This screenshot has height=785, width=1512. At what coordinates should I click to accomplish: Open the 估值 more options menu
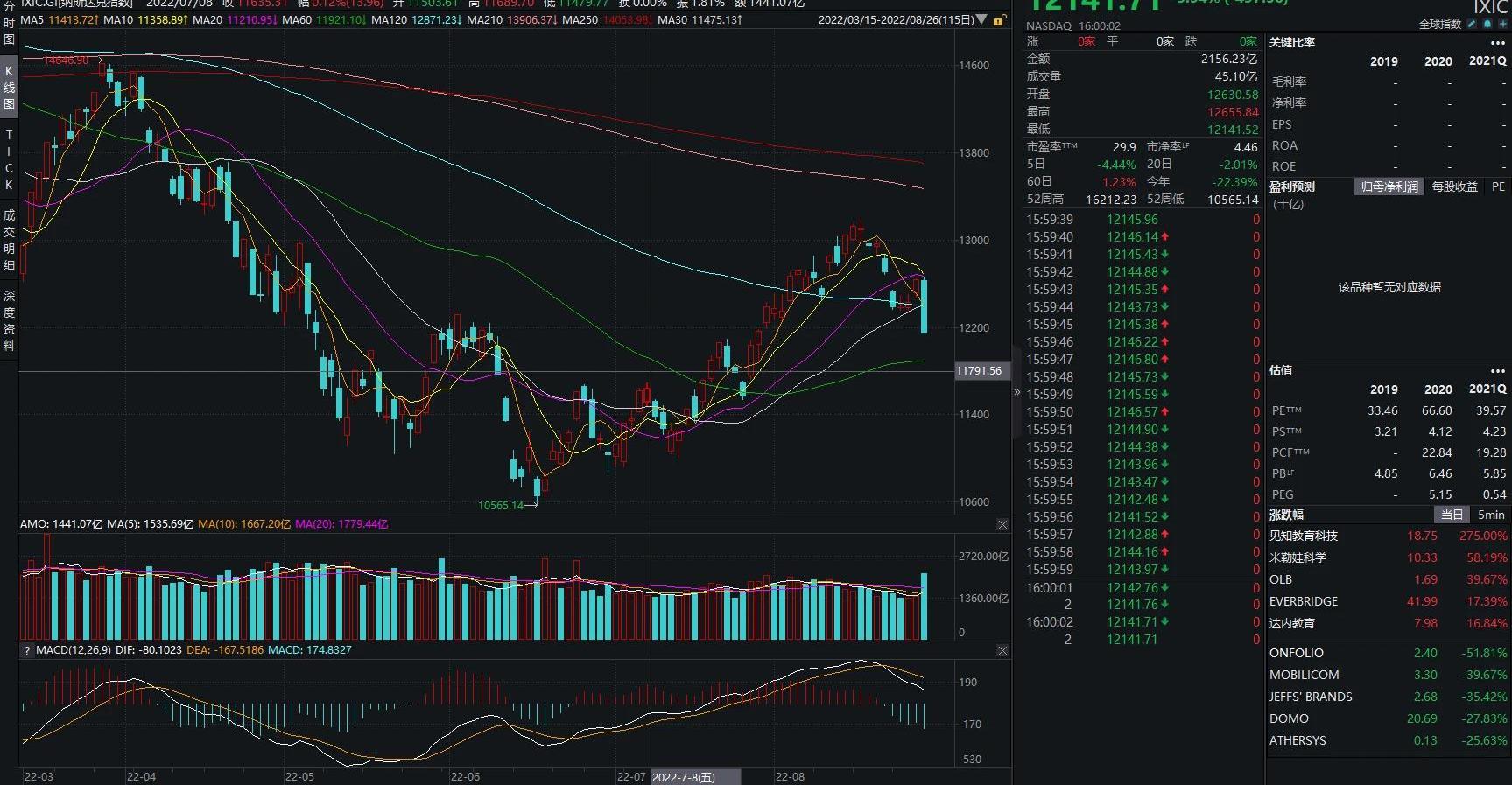1497,370
